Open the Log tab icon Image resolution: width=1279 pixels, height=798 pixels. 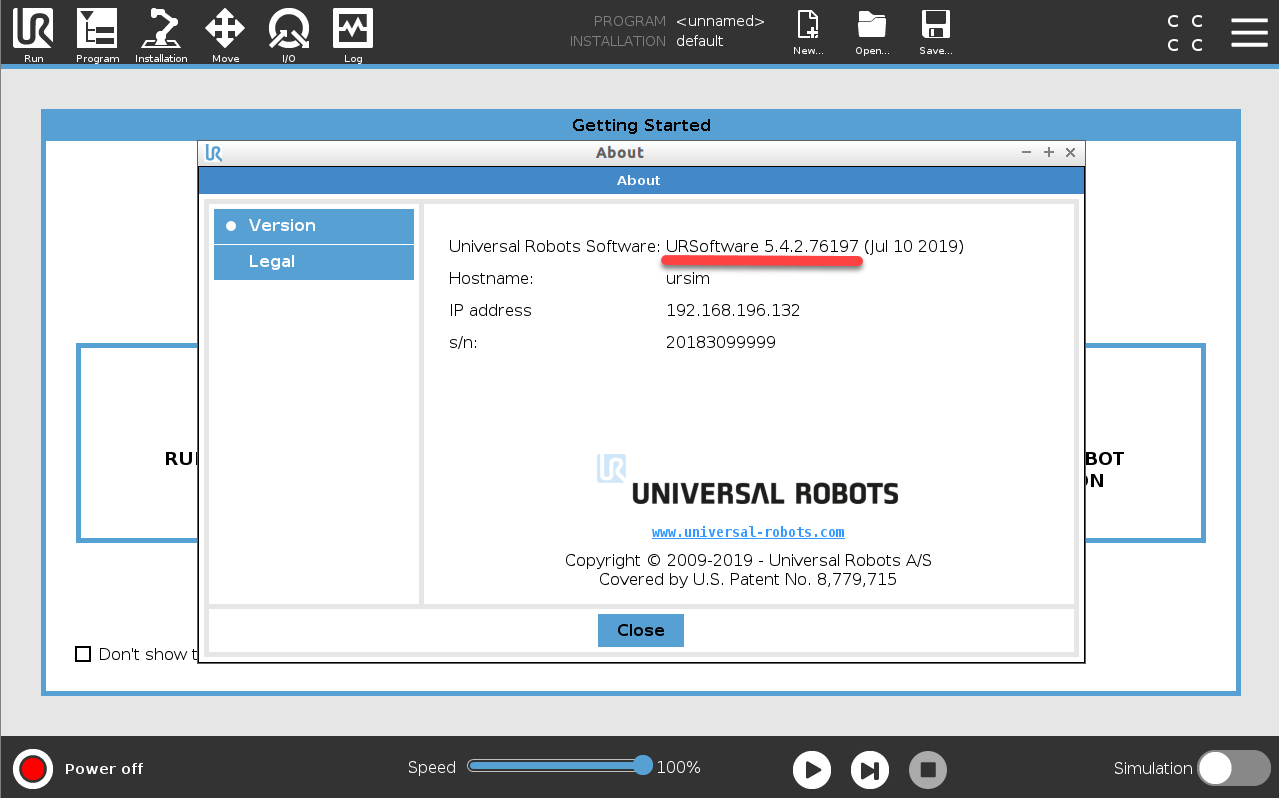coord(353,29)
